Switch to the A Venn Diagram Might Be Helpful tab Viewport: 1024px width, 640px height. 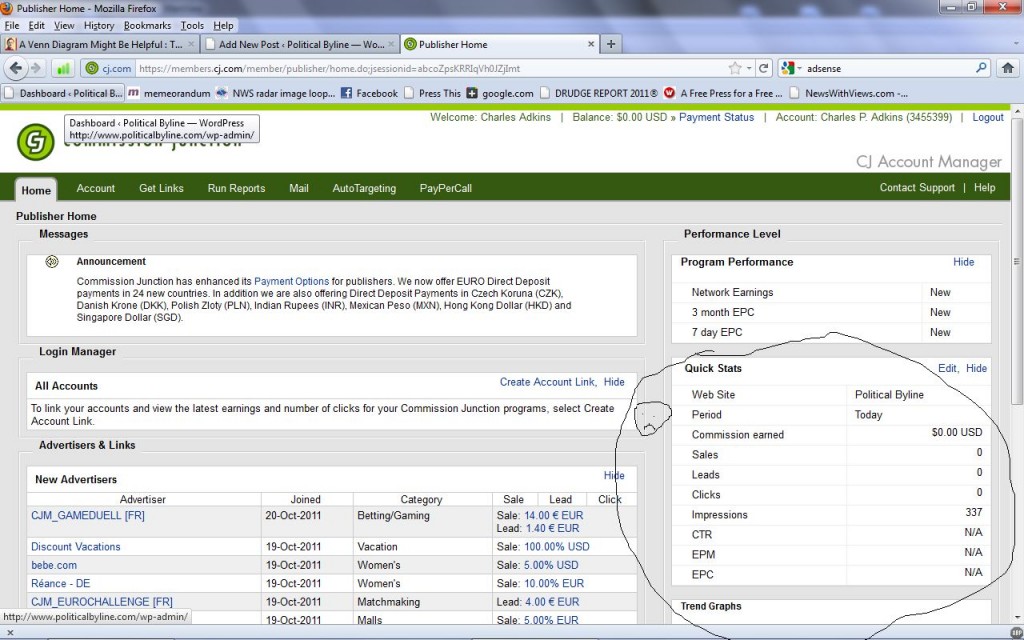point(101,44)
